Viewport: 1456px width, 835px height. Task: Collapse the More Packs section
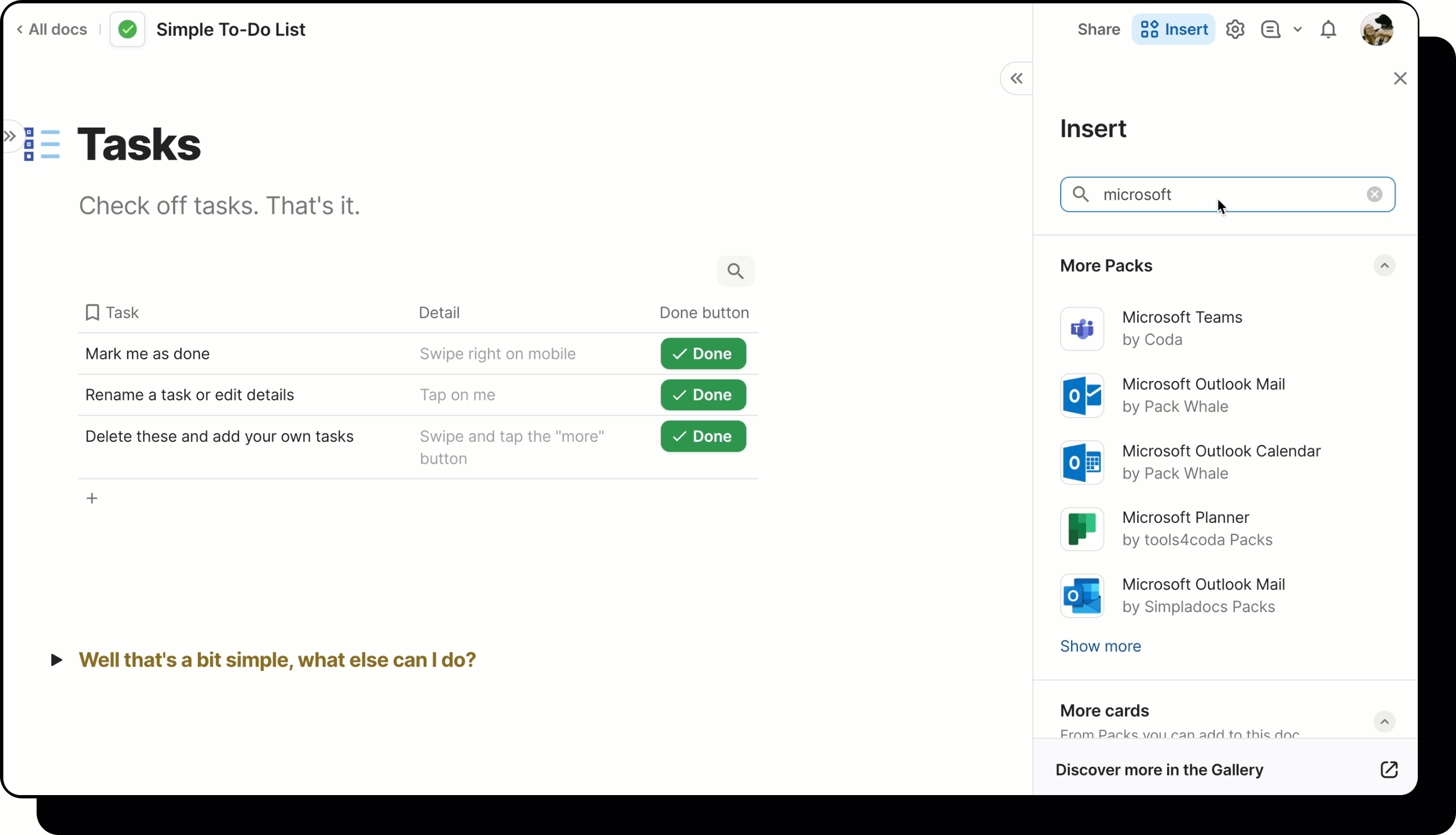1384,266
